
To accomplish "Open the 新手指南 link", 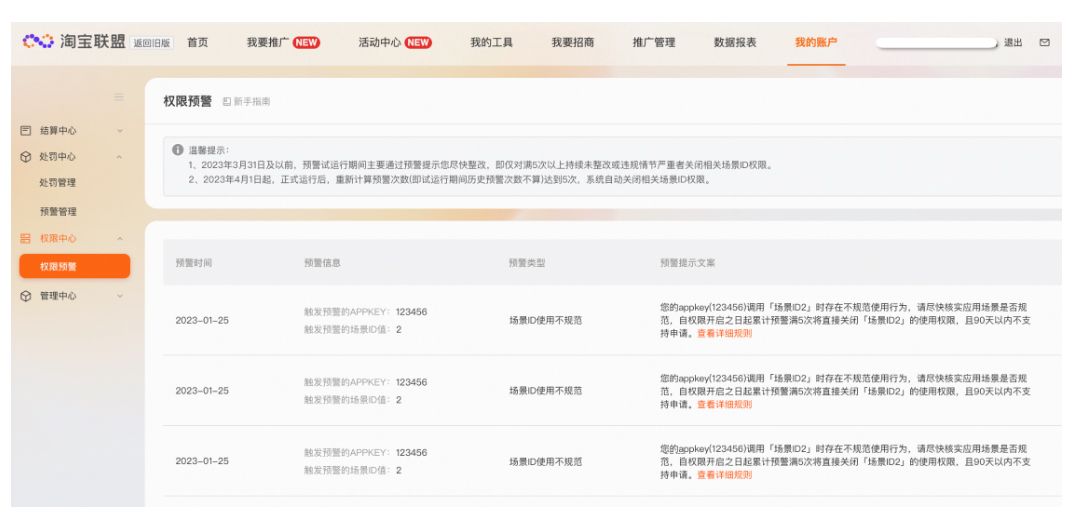I will [252, 101].
